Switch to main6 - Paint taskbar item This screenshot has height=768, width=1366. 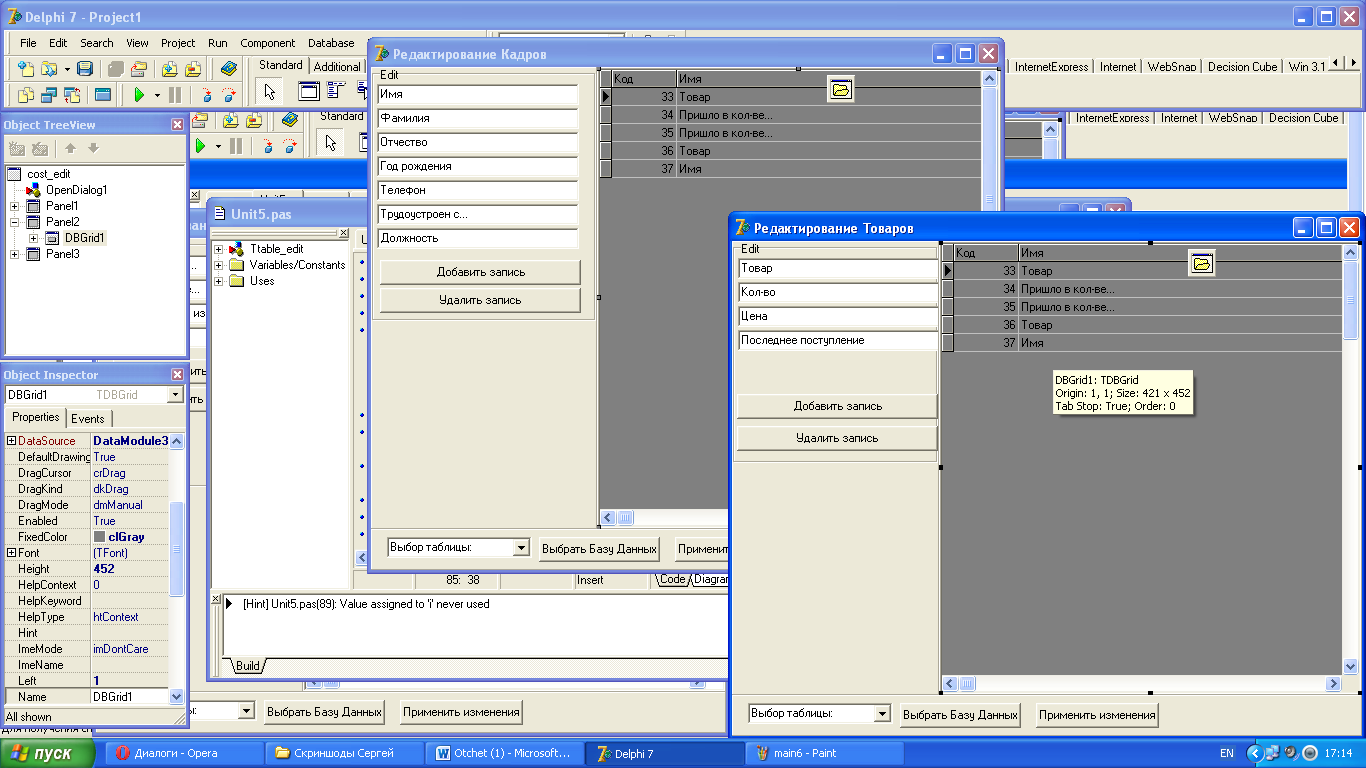[x=825, y=753]
